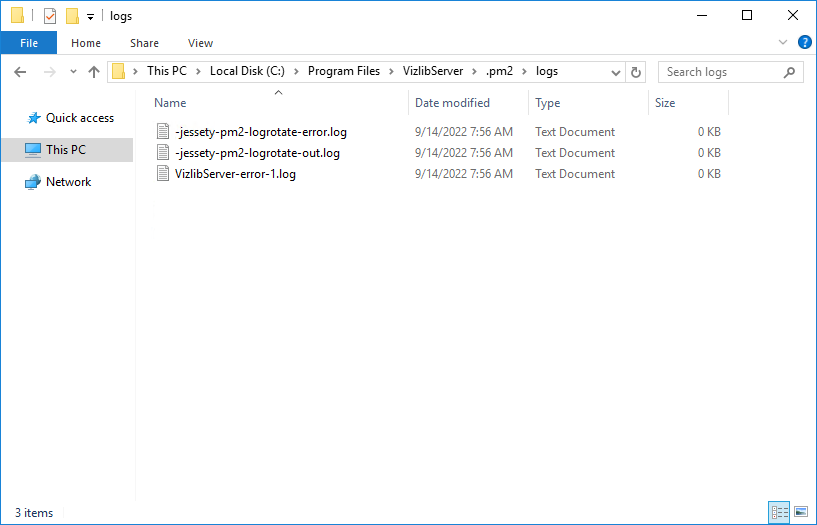Click the Quick access star icon
The width and height of the screenshot is (817, 525).
click(33, 118)
